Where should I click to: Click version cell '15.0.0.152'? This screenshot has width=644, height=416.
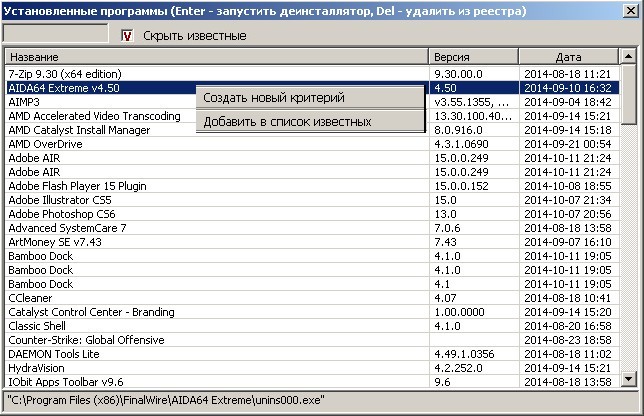point(474,186)
